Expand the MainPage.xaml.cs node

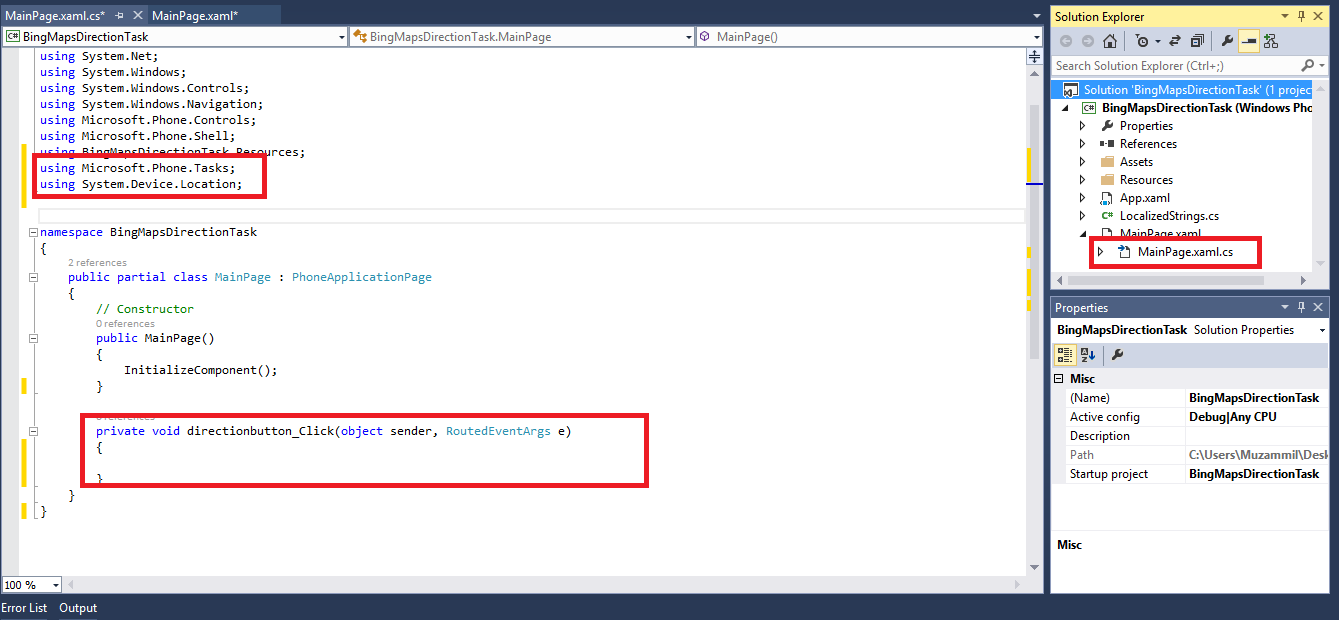click(1100, 252)
